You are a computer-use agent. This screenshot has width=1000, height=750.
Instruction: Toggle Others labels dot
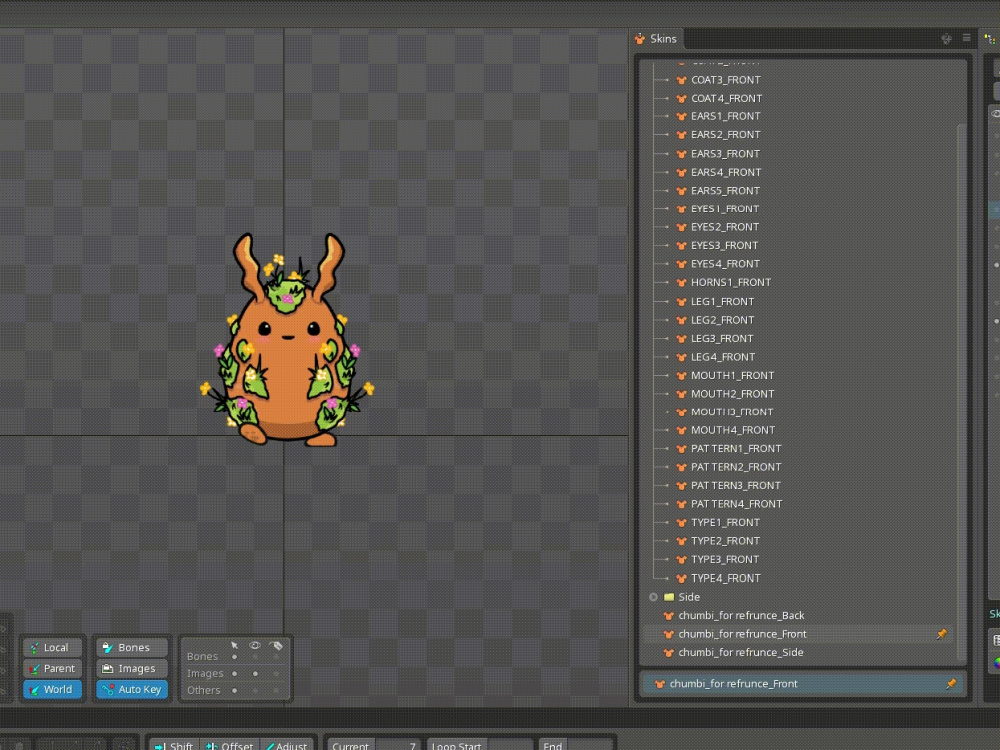click(x=276, y=690)
